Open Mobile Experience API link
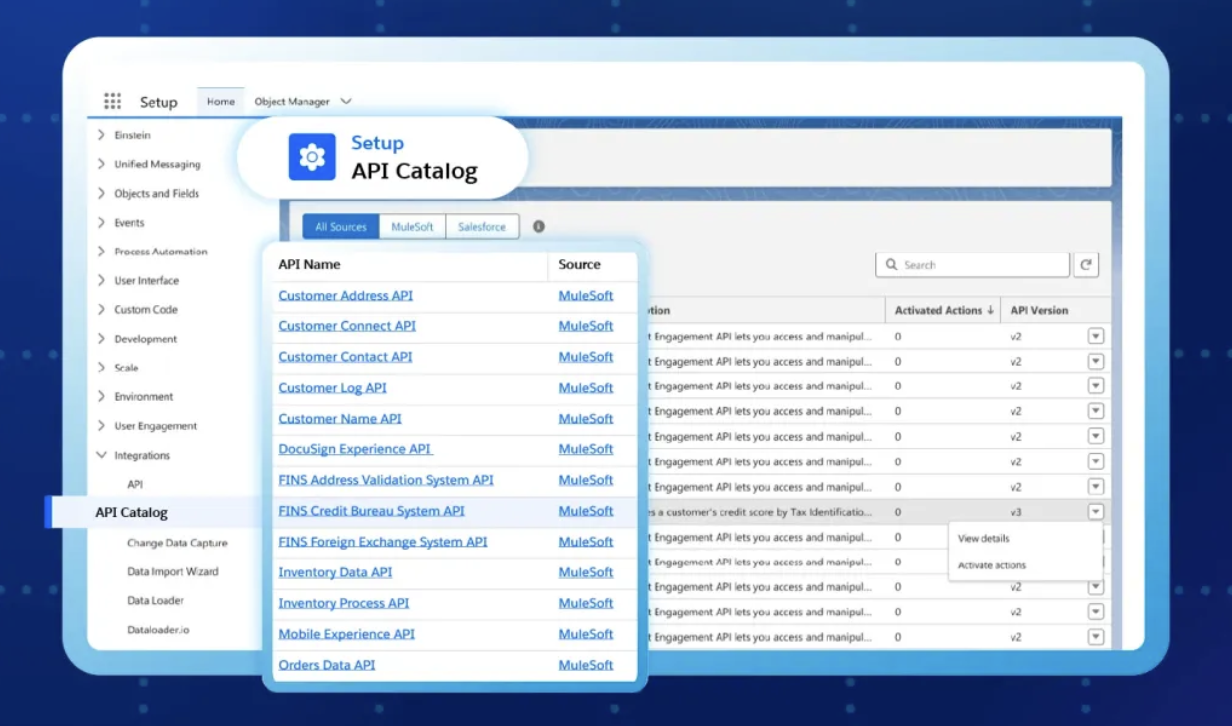 (346, 634)
